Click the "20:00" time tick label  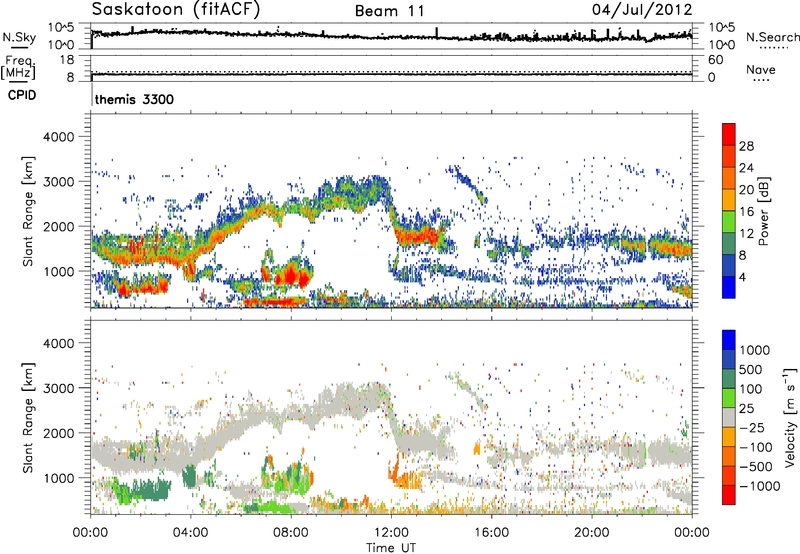tap(591, 533)
